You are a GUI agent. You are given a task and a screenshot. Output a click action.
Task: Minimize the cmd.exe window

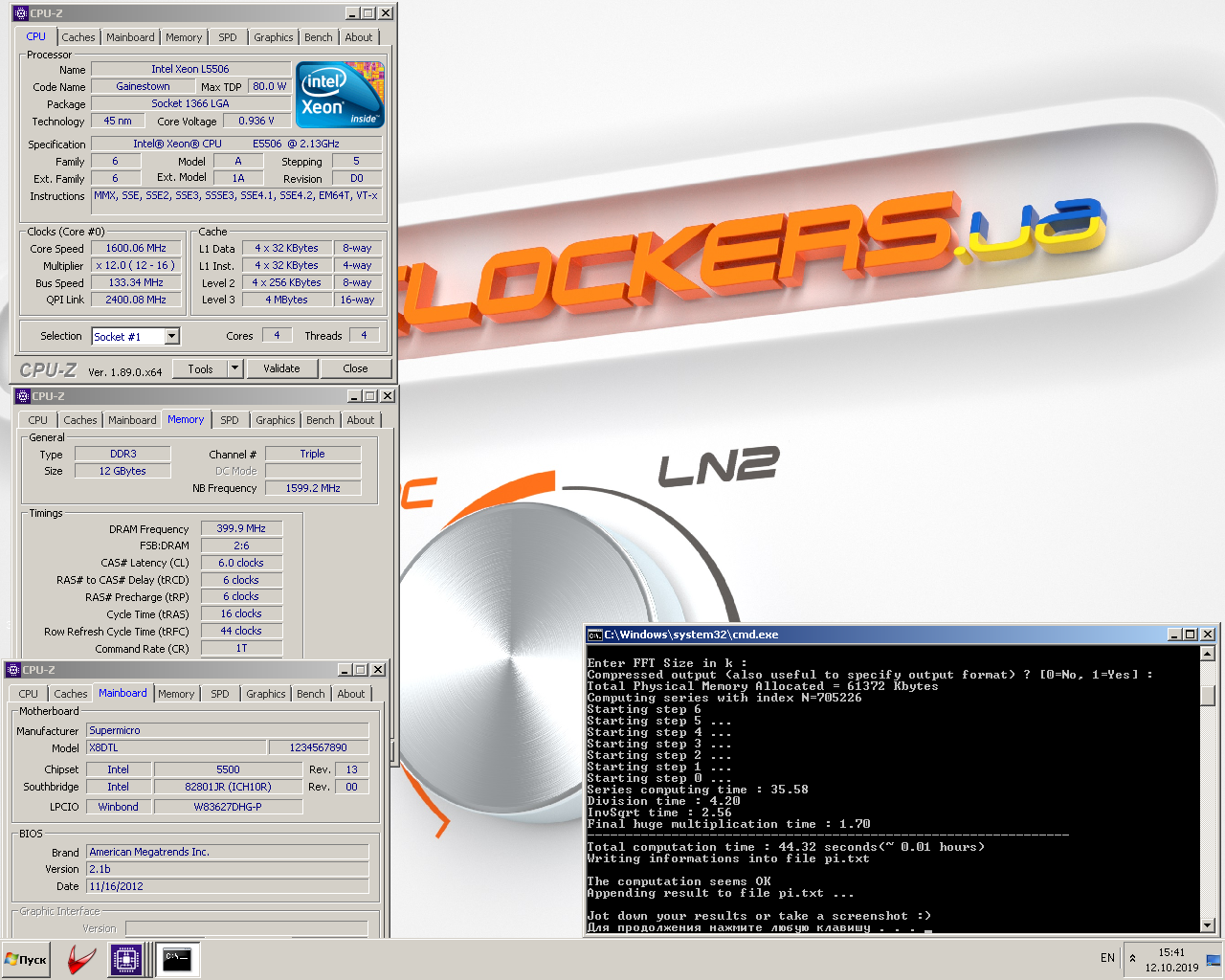pyautogui.click(x=1174, y=635)
